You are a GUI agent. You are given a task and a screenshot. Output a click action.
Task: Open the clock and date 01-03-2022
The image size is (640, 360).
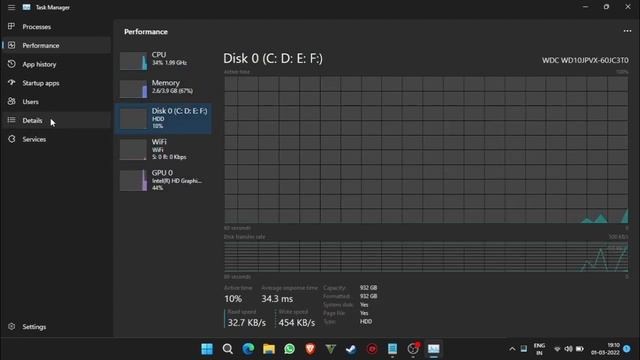605,349
